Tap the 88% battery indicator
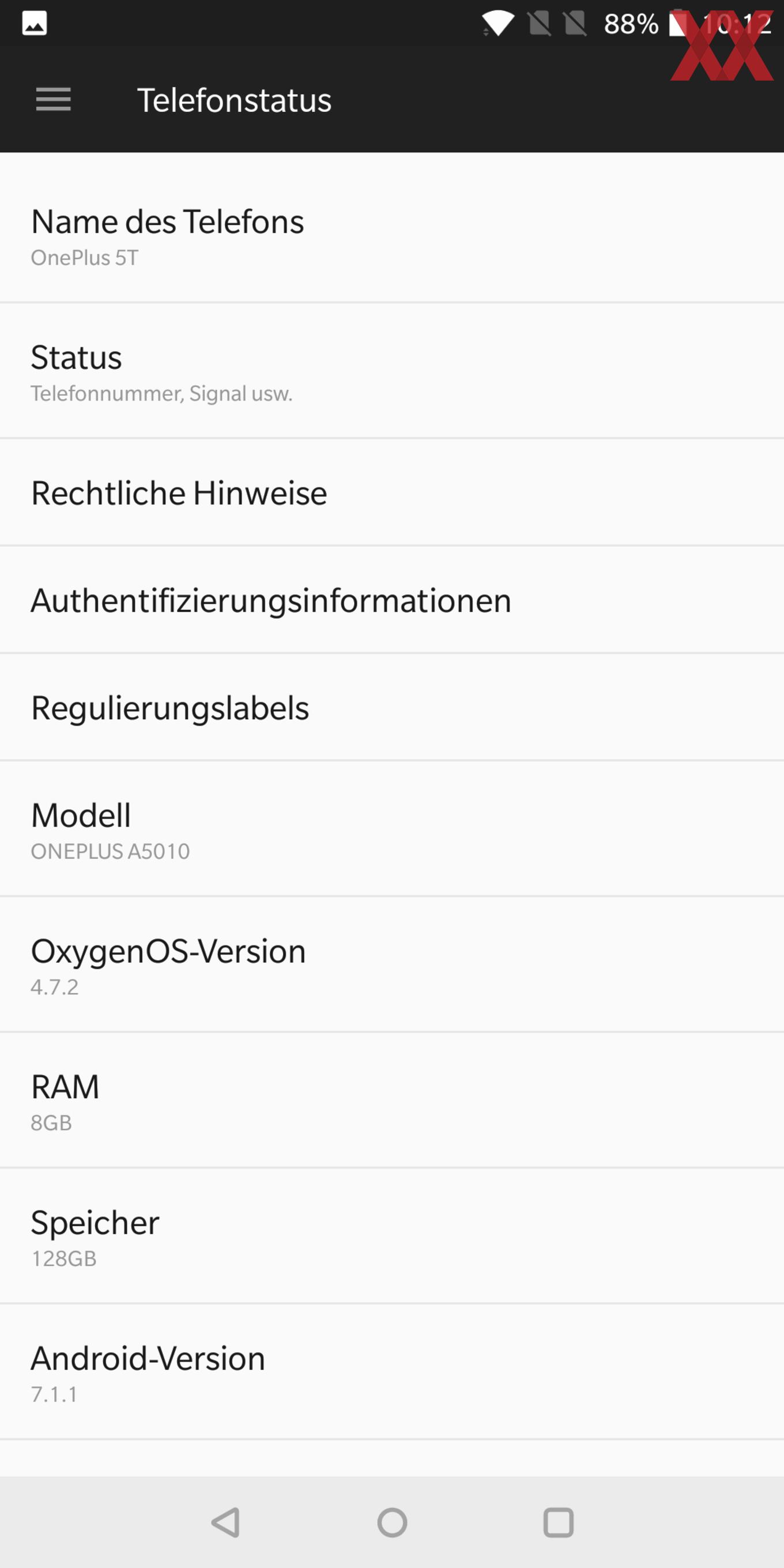This screenshot has width=784, height=1568. point(631,24)
